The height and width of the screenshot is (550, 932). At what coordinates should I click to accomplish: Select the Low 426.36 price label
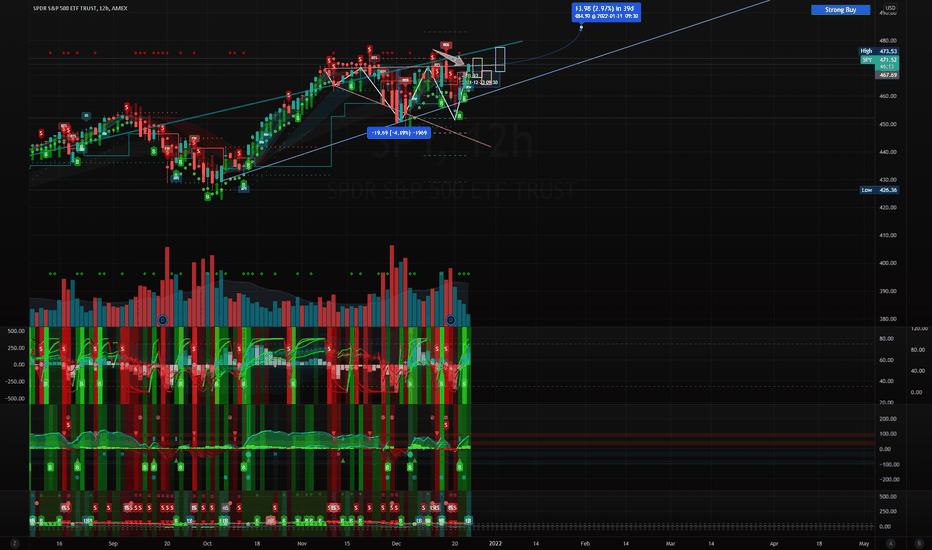(880, 190)
